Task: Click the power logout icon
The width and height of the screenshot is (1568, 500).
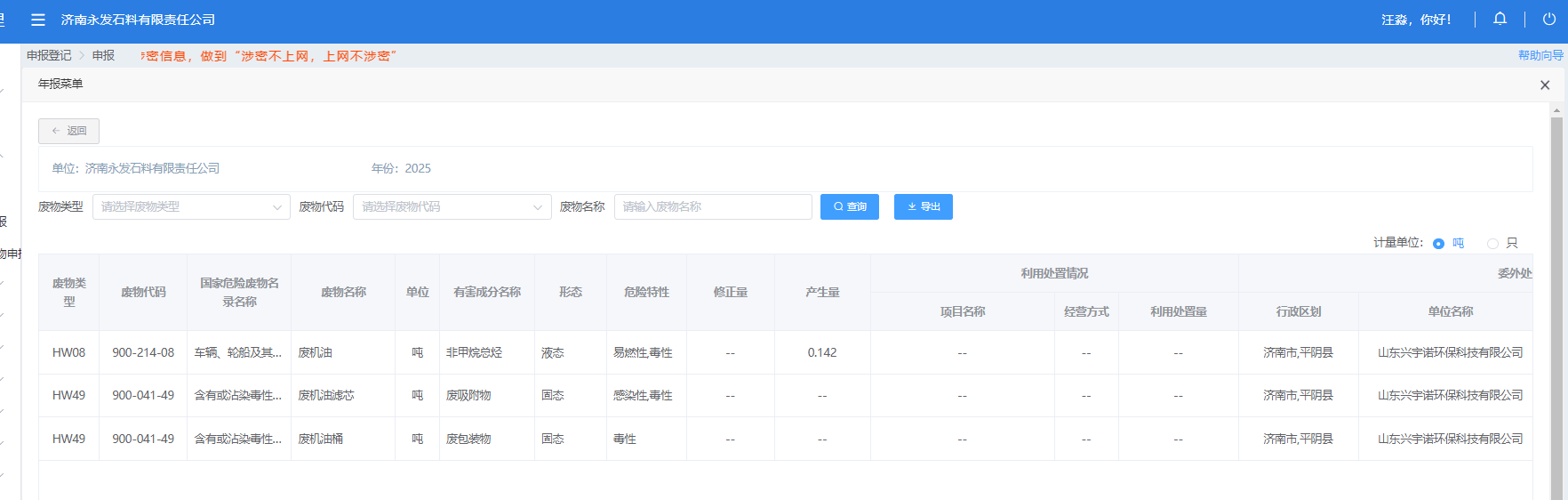Action: 1549,19
